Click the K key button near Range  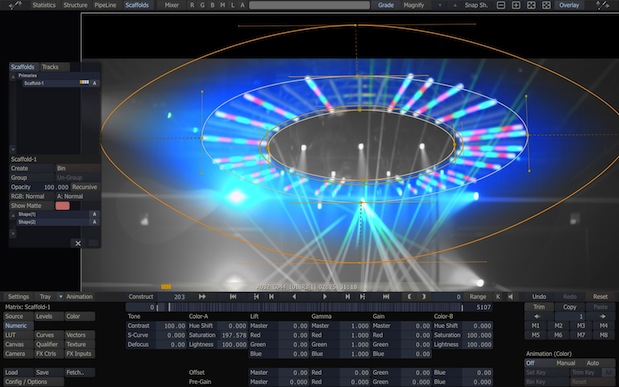(x=498, y=297)
